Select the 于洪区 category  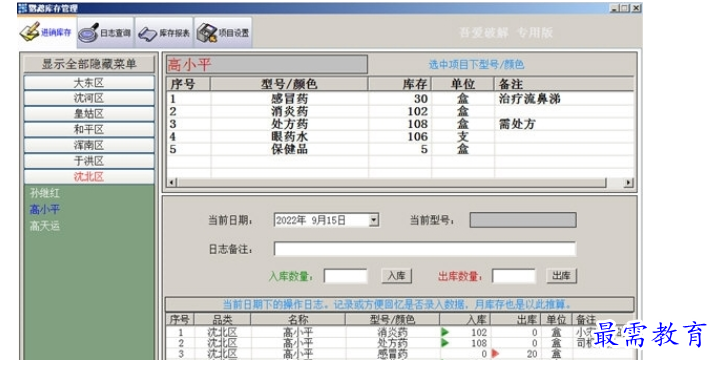[89, 161]
